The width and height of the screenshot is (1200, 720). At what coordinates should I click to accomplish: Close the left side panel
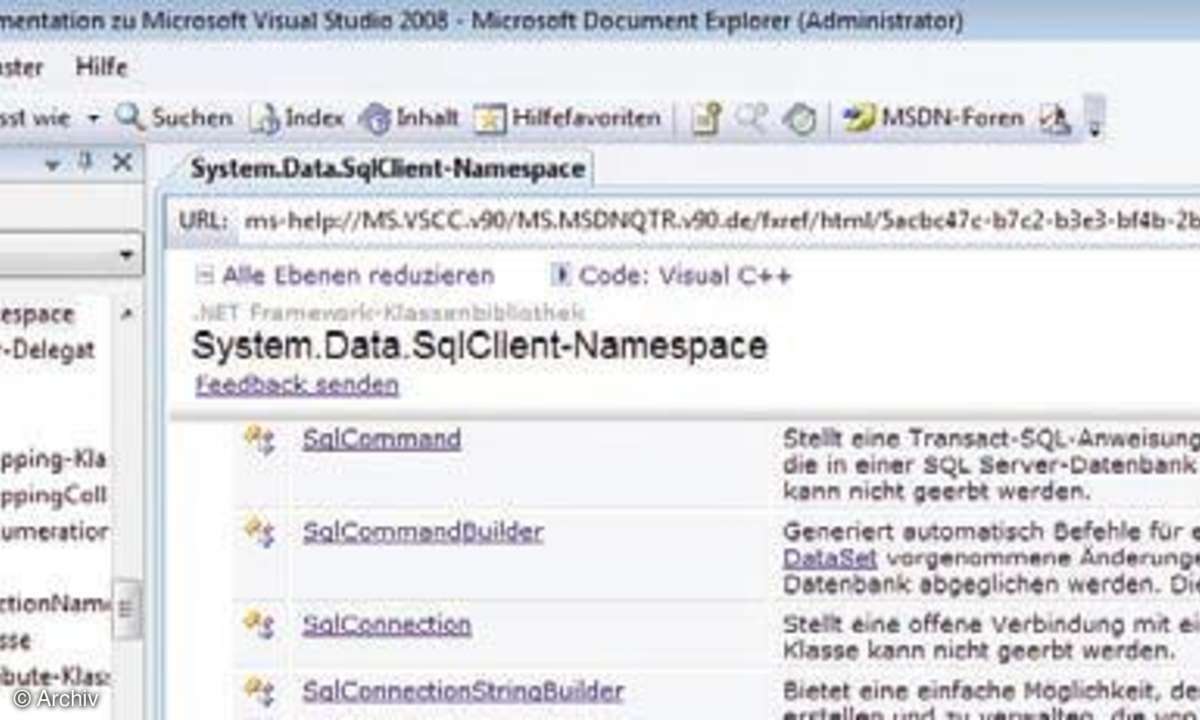point(122,162)
